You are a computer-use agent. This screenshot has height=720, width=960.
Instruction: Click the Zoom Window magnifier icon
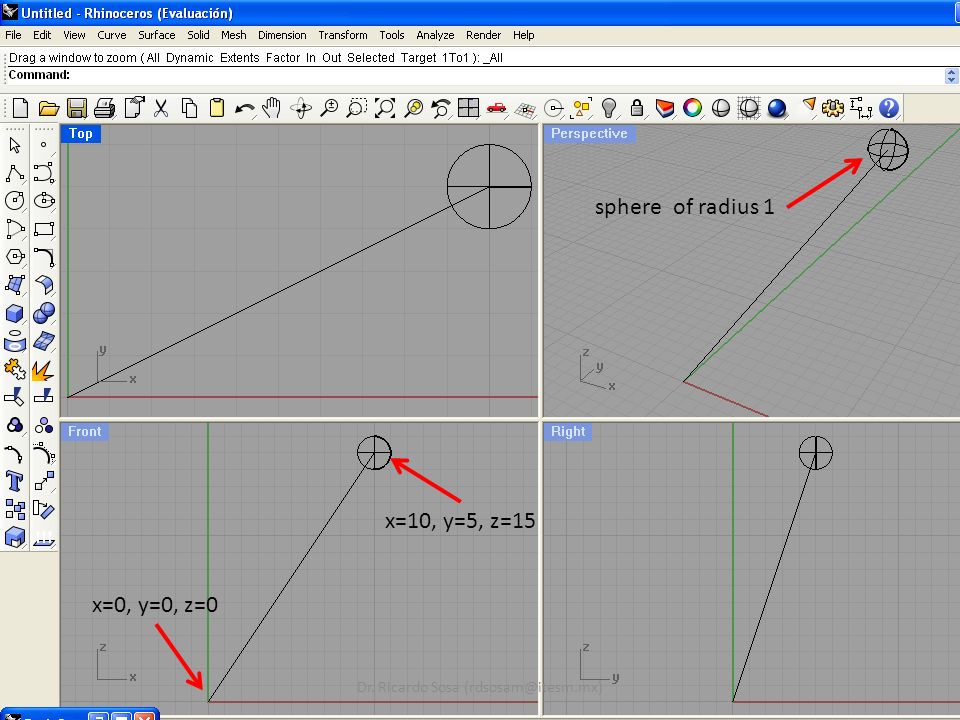[x=357, y=108]
